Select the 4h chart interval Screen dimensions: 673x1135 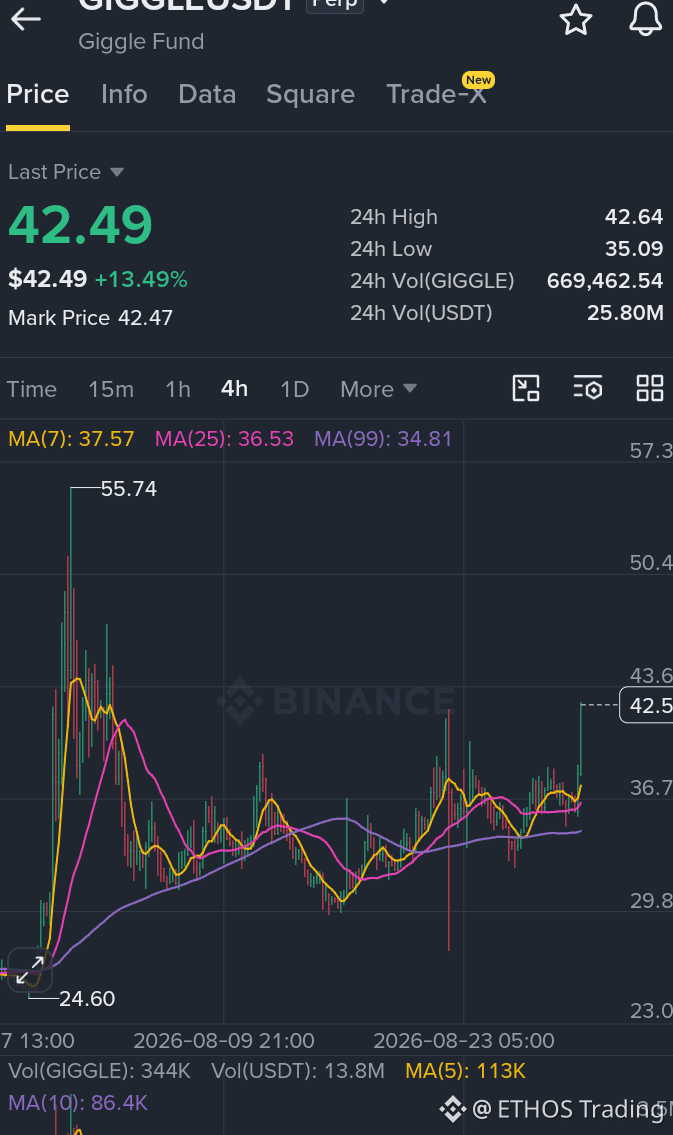[234, 389]
